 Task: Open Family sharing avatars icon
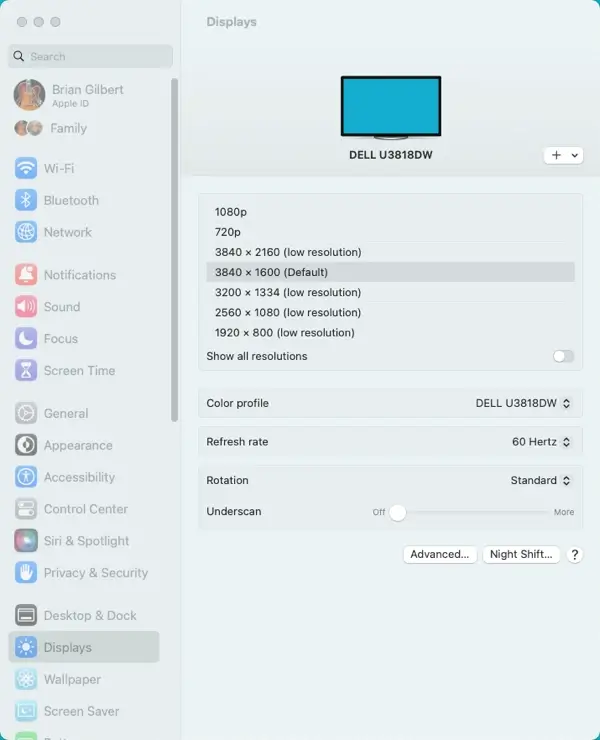tap(28, 128)
